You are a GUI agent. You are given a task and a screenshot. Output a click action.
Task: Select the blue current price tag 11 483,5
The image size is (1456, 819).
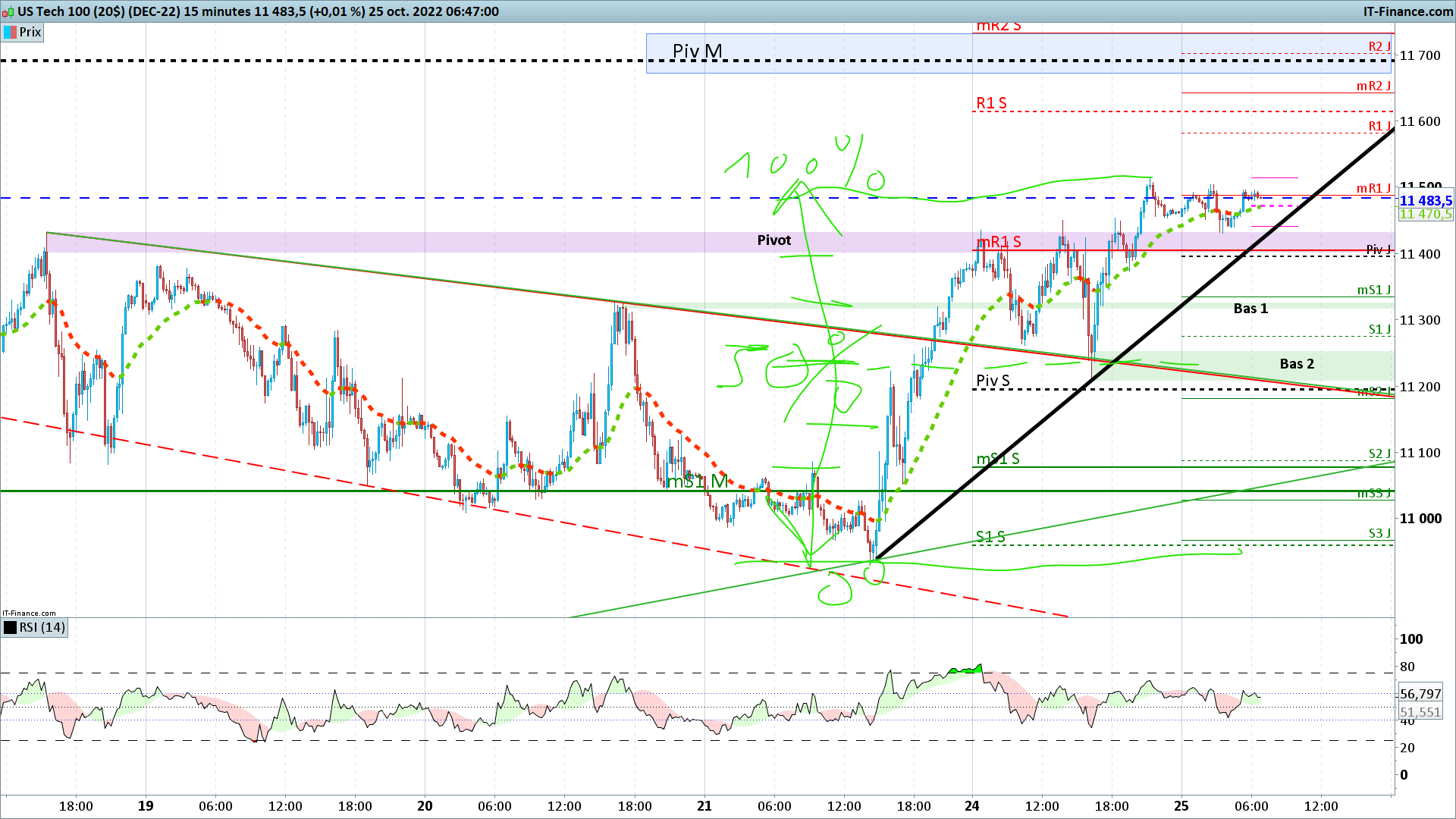[1425, 201]
